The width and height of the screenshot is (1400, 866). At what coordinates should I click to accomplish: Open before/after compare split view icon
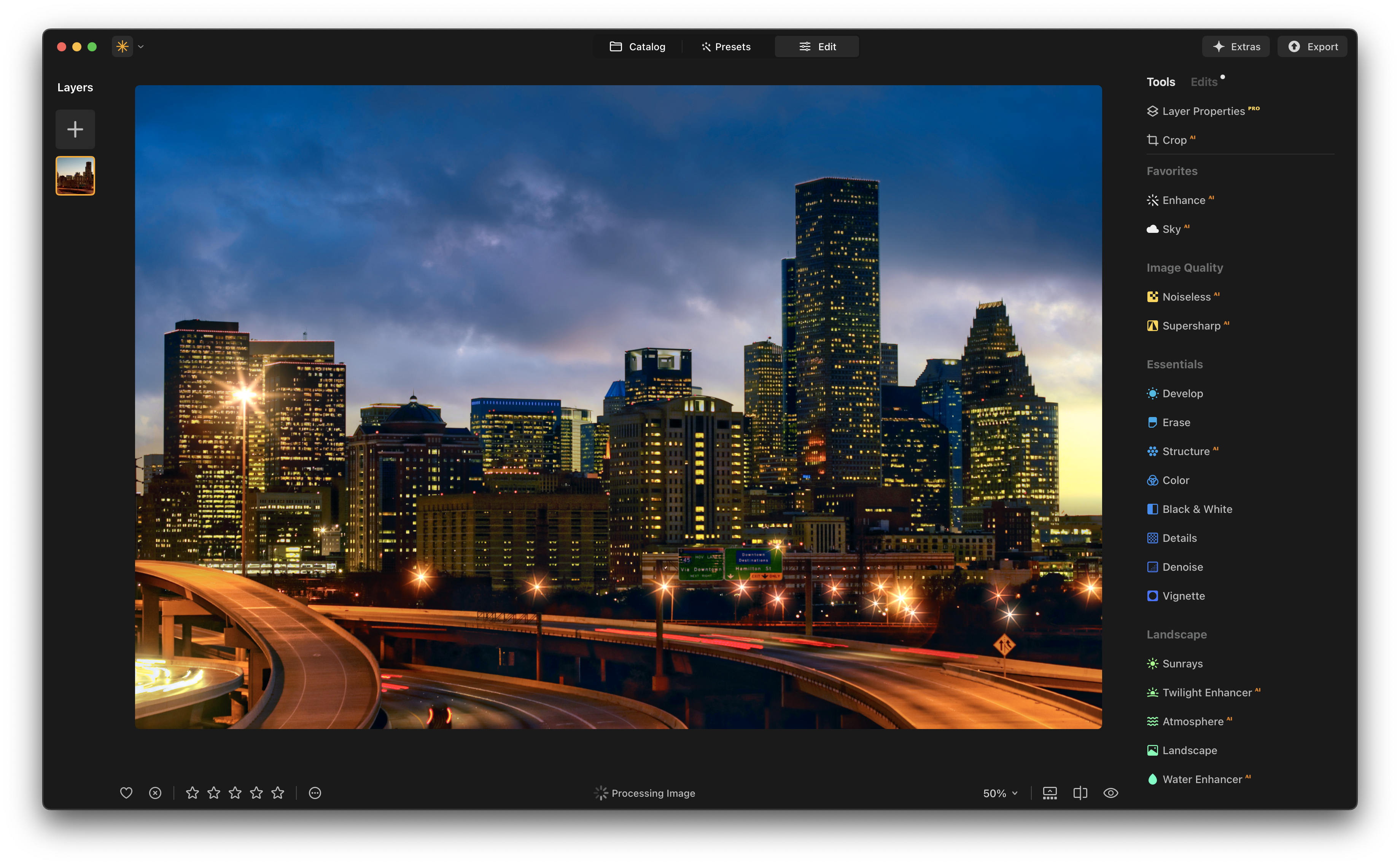click(x=1080, y=793)
